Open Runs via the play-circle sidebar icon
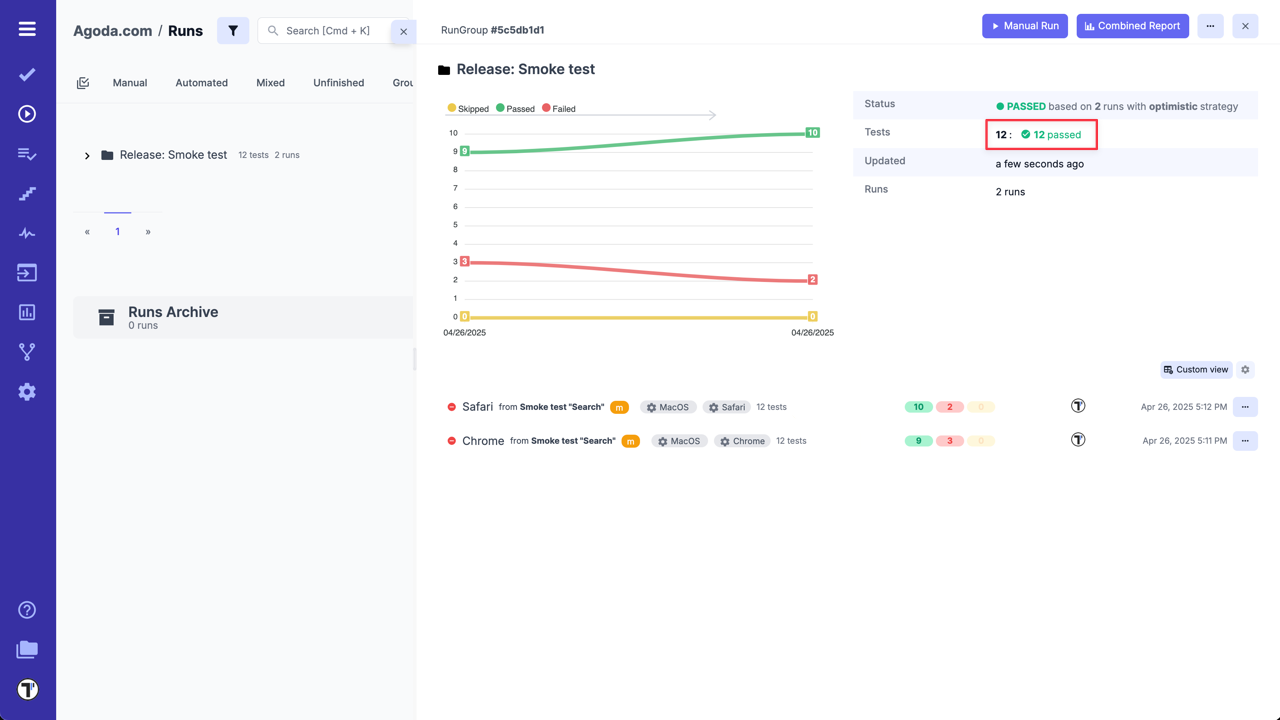Viewport: 1280px width, 720px height. tap(27, 114)
